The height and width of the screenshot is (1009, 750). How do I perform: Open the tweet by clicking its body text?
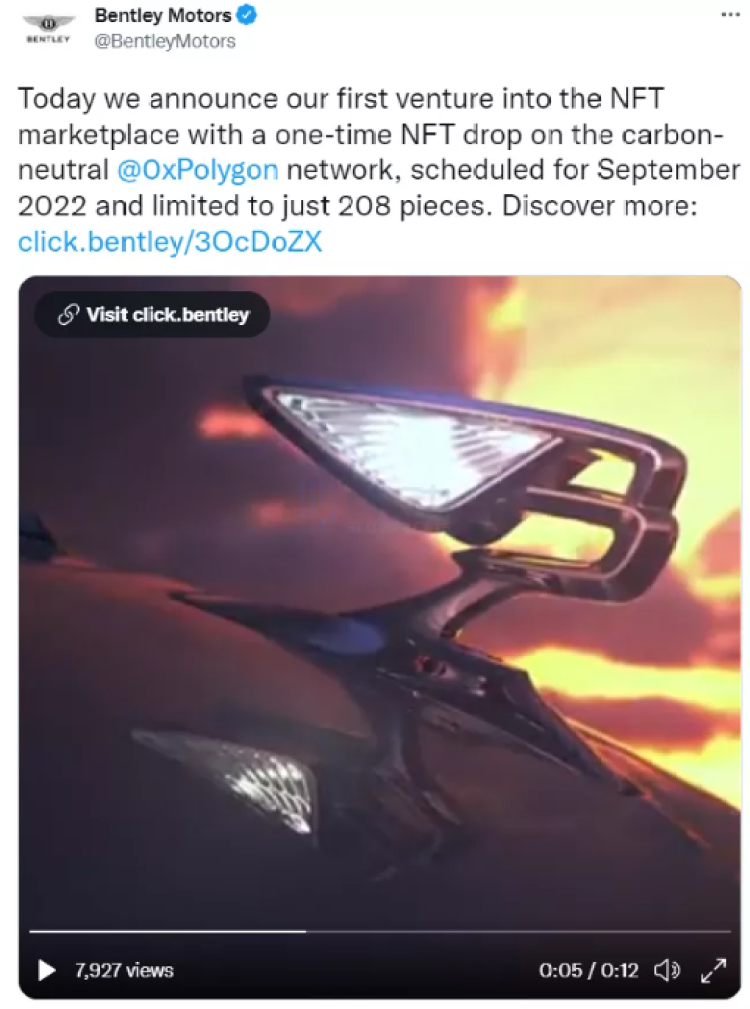[378, 170]
